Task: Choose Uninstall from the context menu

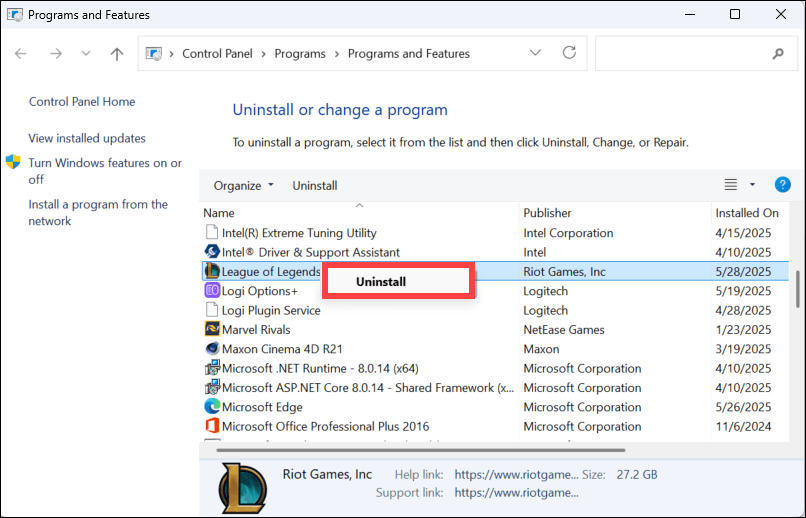Action: [x=381, y=282]
